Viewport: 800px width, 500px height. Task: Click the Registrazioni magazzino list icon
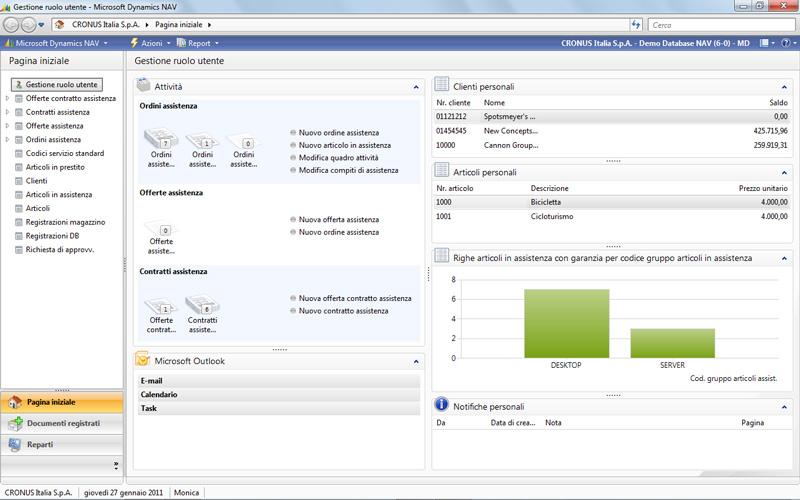pos(19,222)
